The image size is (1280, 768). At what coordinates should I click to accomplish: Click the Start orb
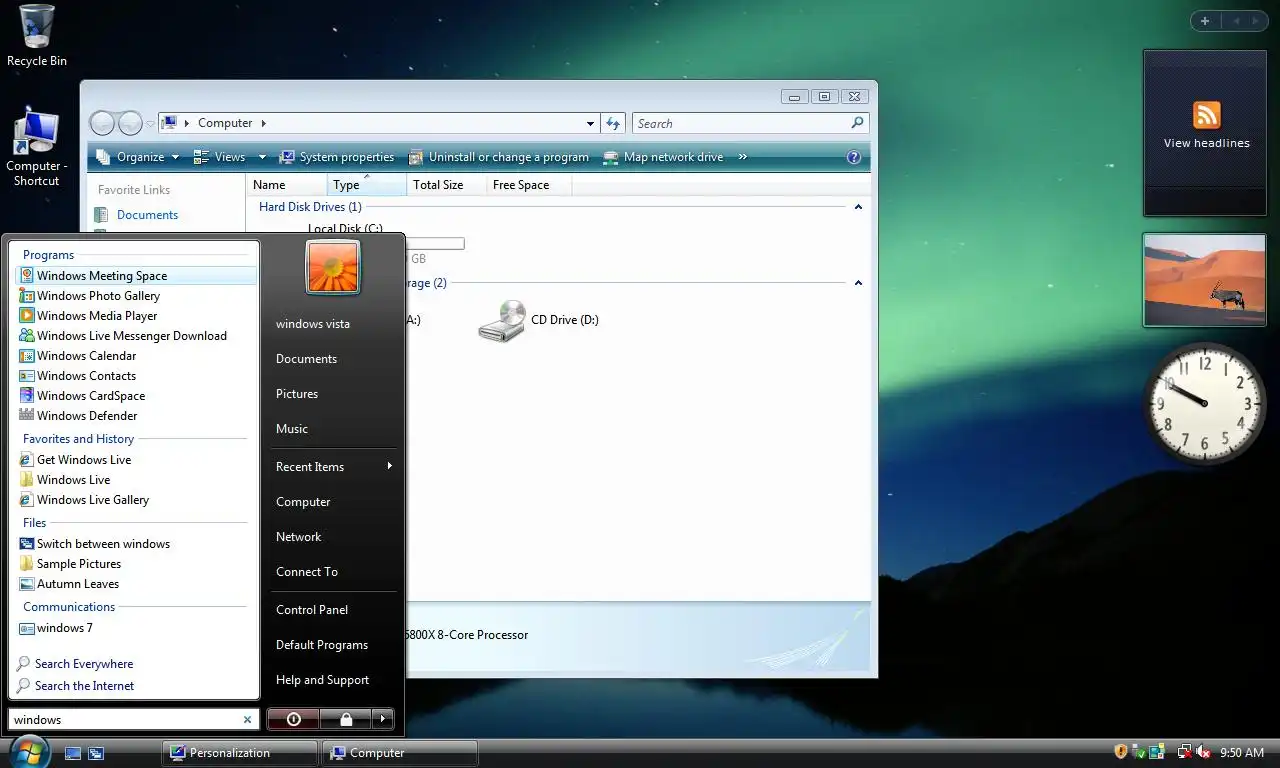tap(28, 751)
